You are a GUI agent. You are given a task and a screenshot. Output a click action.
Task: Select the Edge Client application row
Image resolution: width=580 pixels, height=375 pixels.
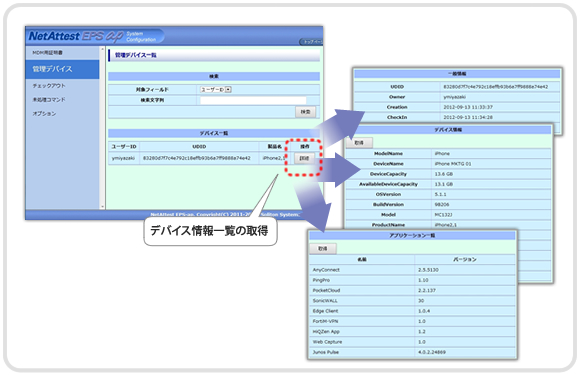tap(412, 311)
